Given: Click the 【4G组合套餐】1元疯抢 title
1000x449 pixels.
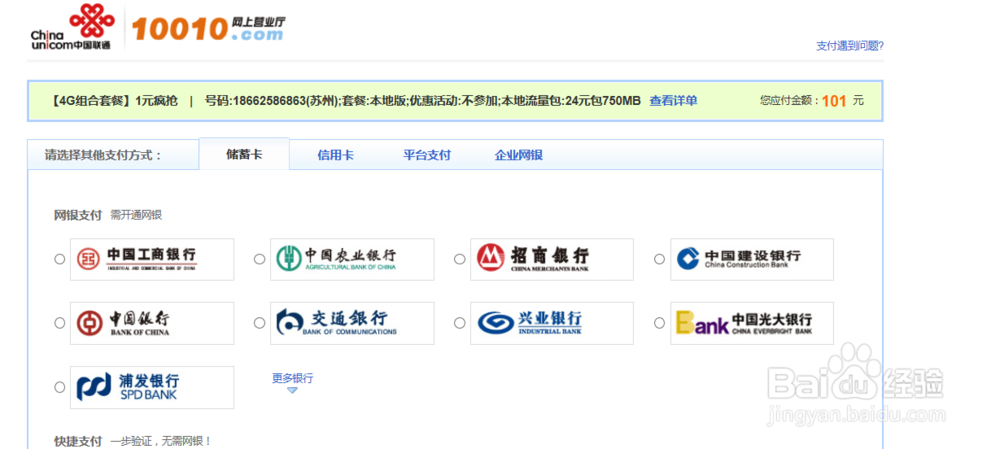Looking at the screenshot, I should [114, 101].
